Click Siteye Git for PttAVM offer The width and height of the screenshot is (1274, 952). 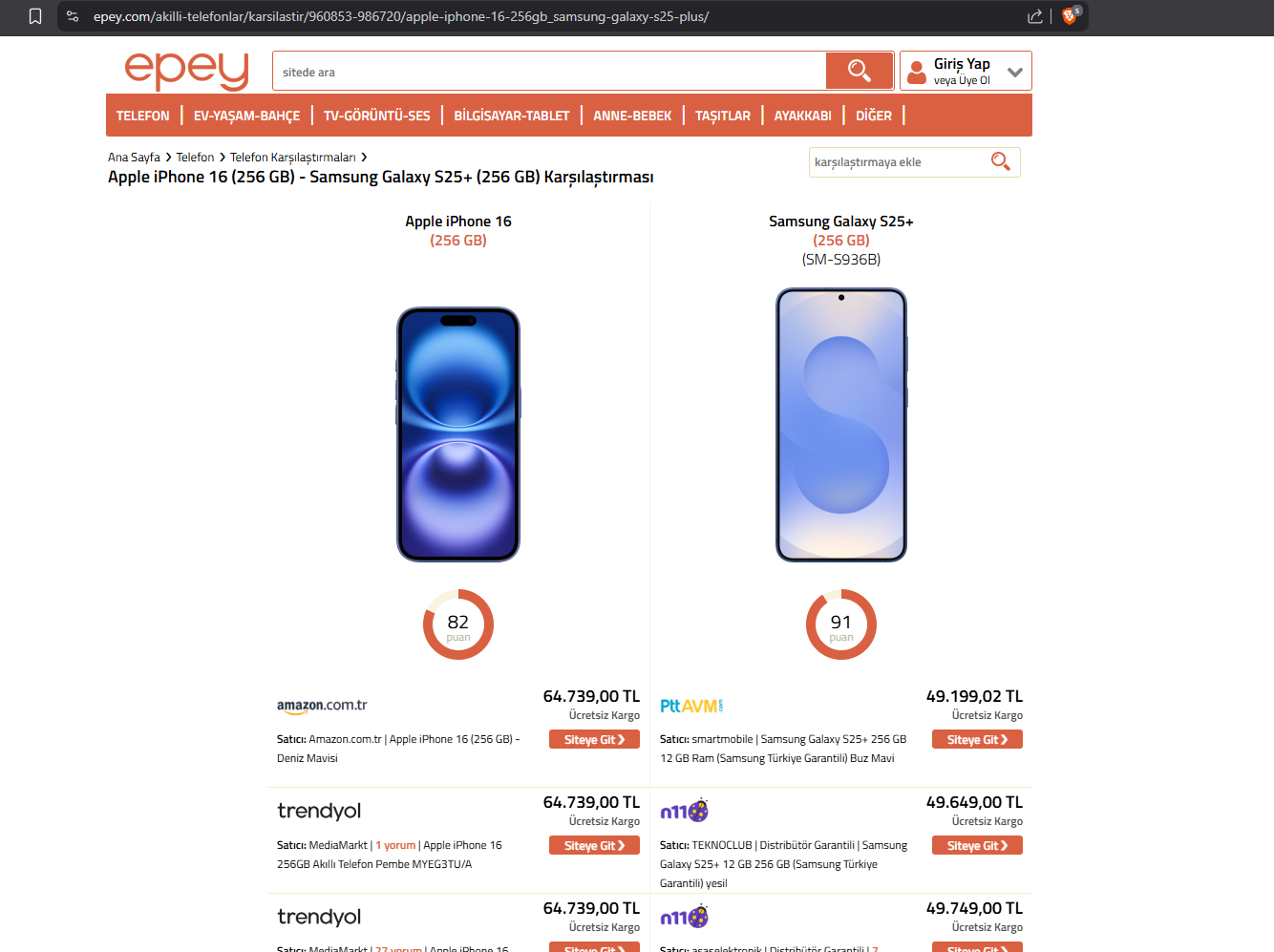pyautogui.click(x=977, y=739)
